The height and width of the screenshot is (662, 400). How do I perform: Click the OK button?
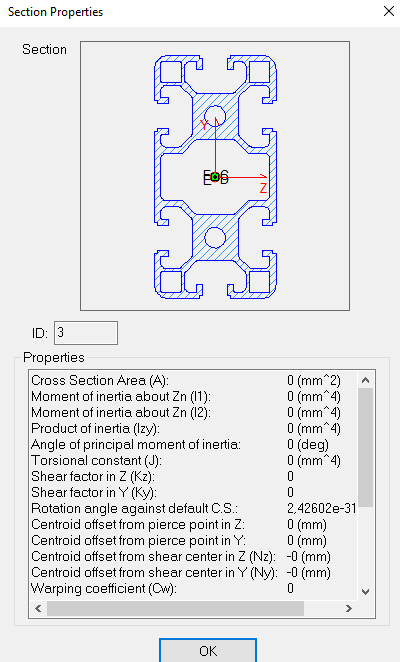208,650
